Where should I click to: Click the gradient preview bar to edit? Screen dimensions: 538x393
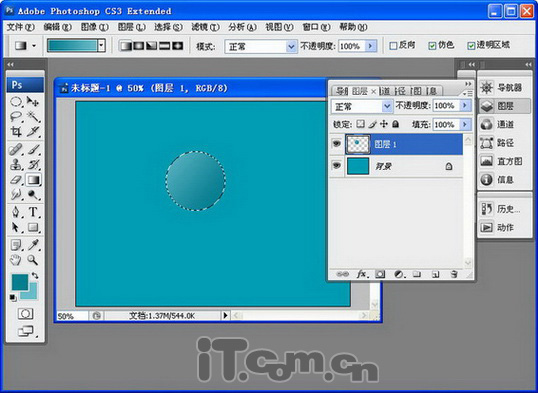(72, 46)
